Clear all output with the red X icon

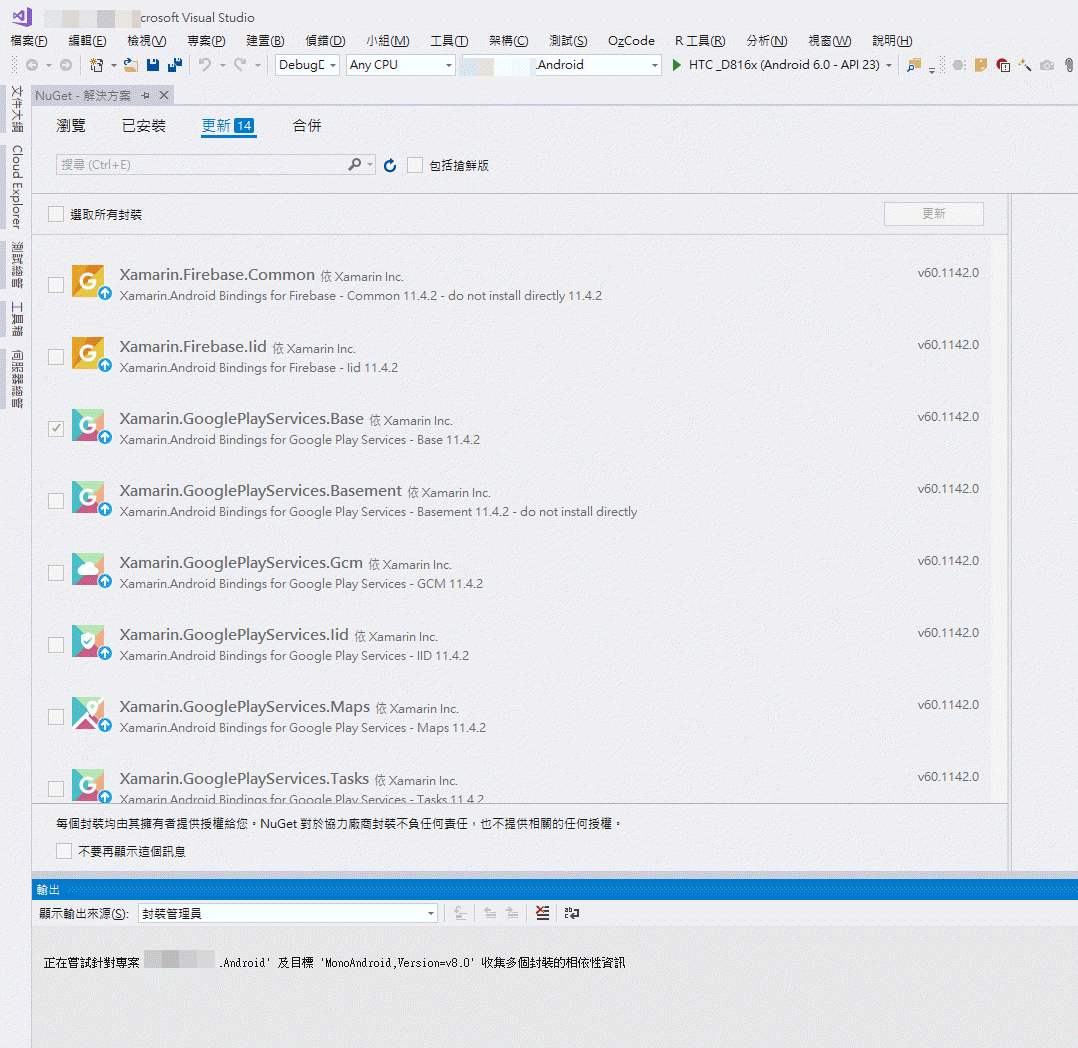(542, 913)
